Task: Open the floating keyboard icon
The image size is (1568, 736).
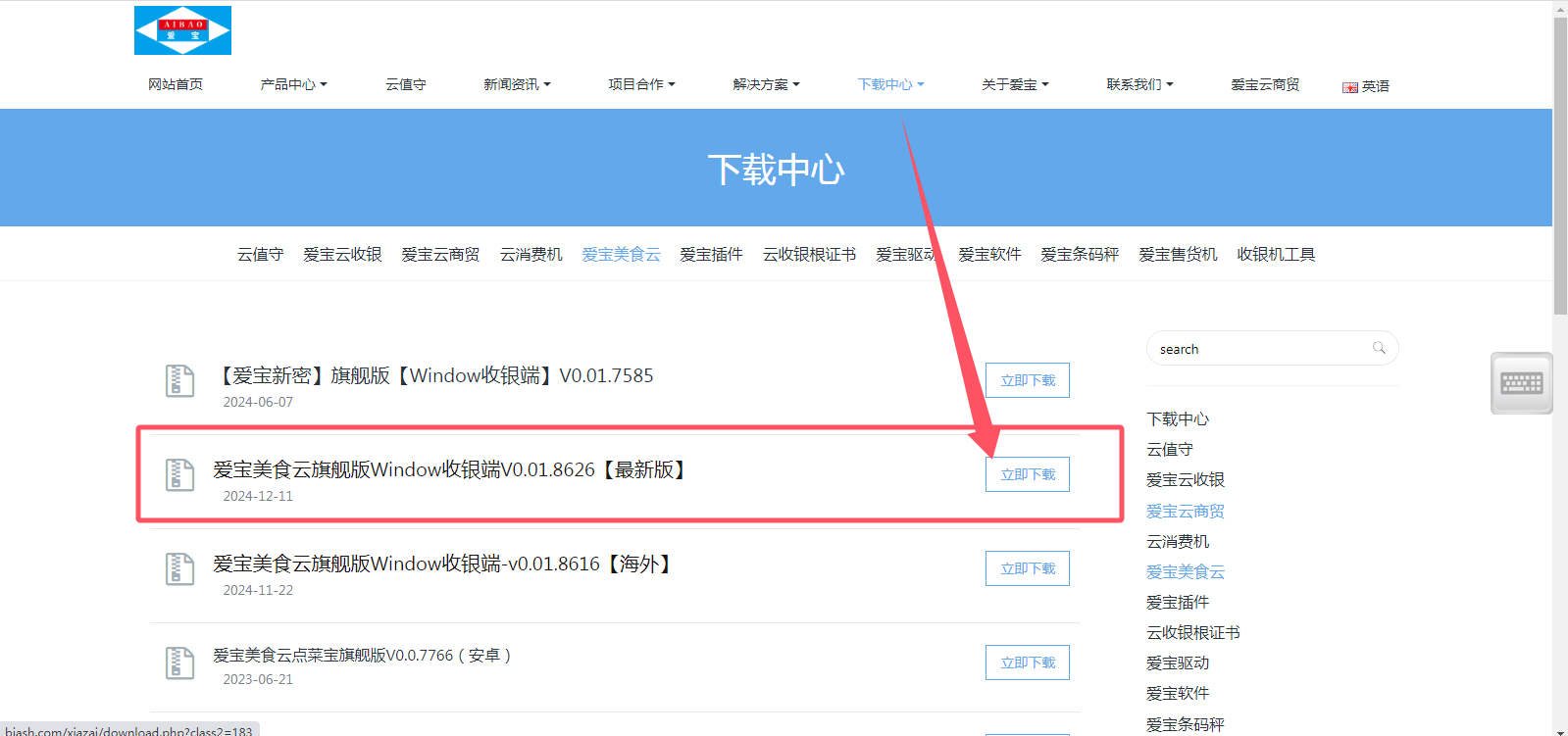Action: tap(1521, 383)
